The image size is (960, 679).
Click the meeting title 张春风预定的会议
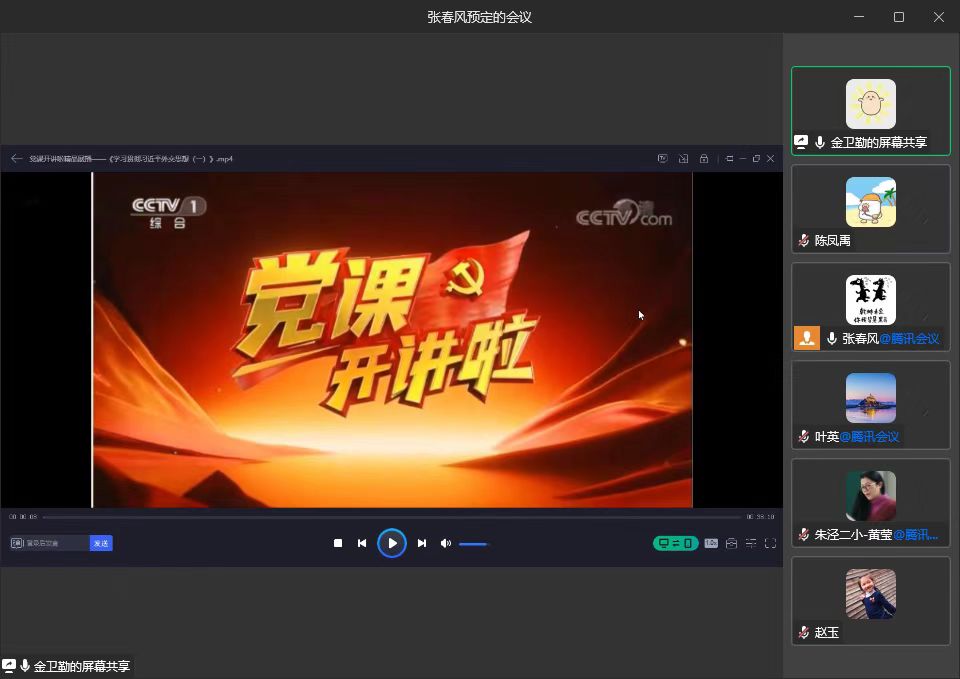click(x=479, y=17)
